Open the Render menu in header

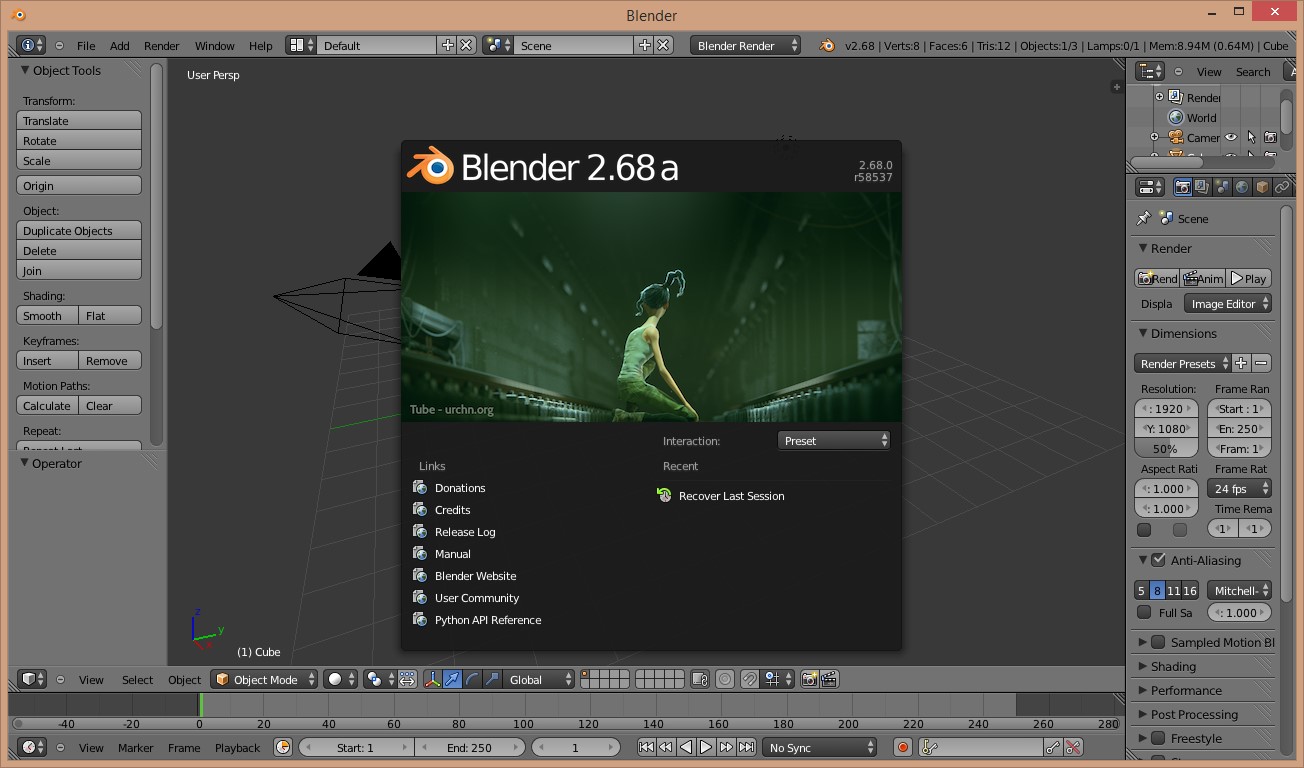(x=161, y=46)
